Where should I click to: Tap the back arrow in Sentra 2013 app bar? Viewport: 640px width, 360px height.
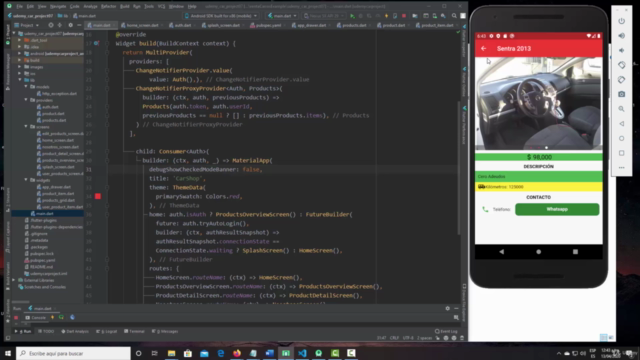coord(484,49)
